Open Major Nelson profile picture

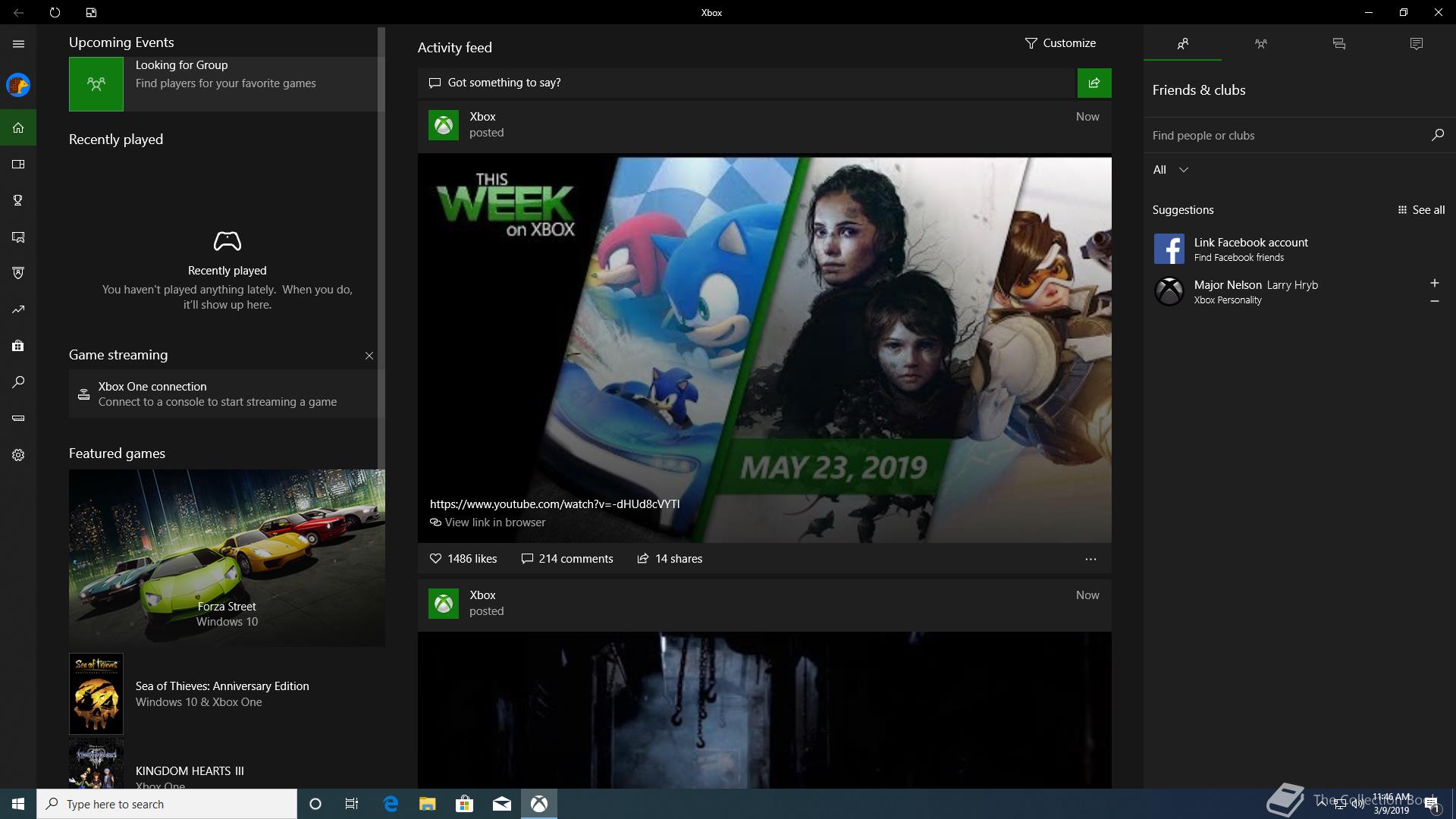coord(1169,291)
